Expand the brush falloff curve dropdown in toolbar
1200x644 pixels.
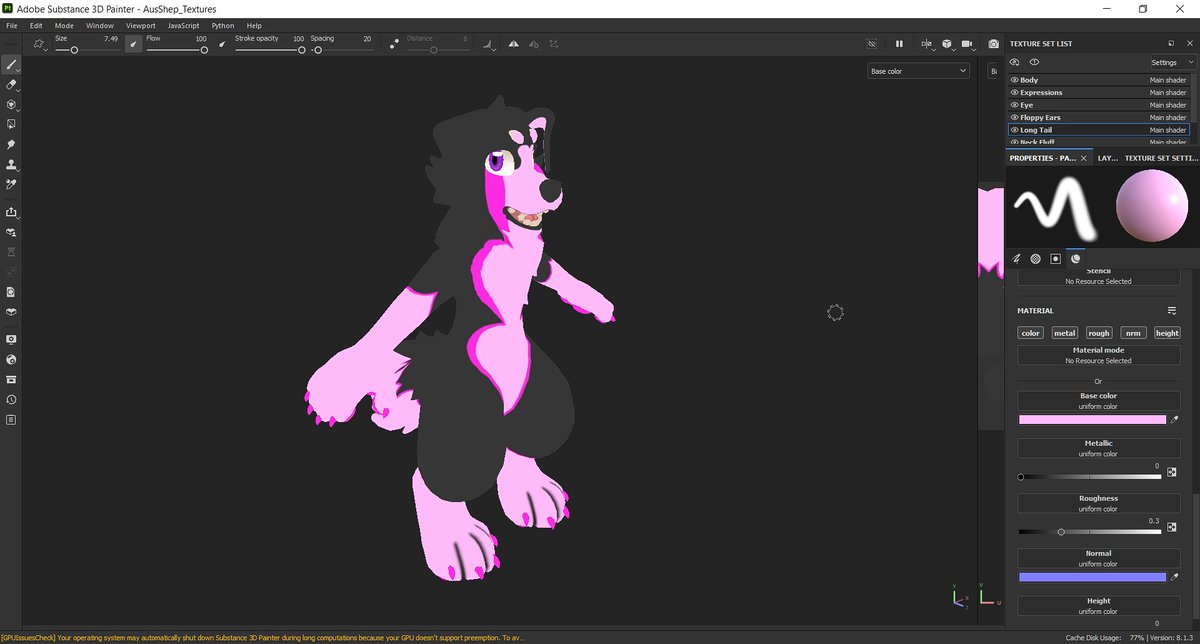click(x=487, y=45)
